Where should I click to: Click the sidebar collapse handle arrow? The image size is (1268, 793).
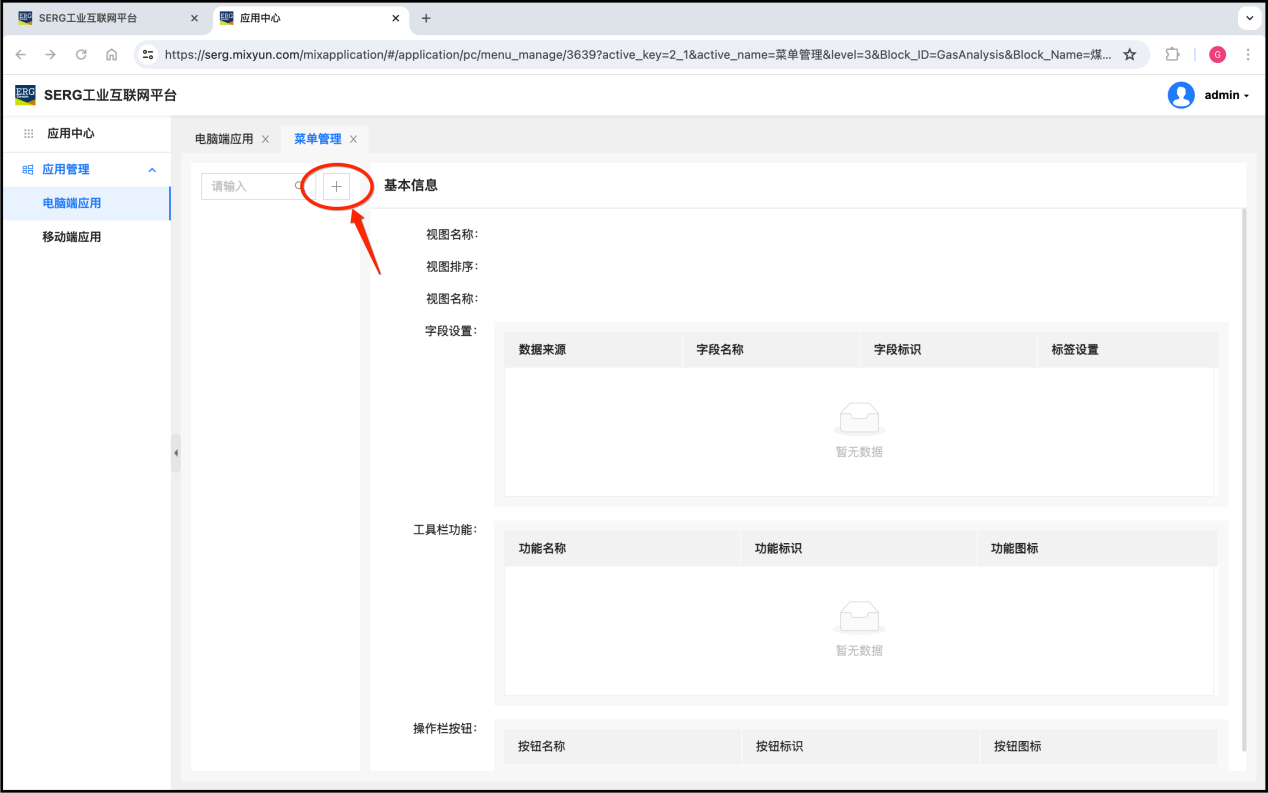176,453
